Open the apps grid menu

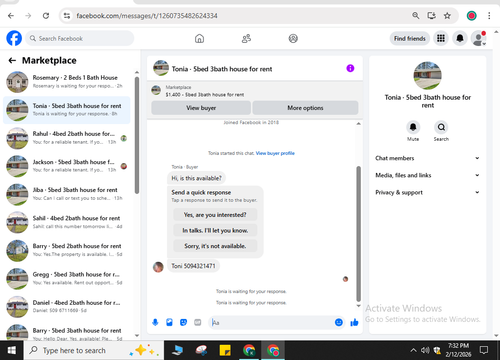[x=441, y=38]
